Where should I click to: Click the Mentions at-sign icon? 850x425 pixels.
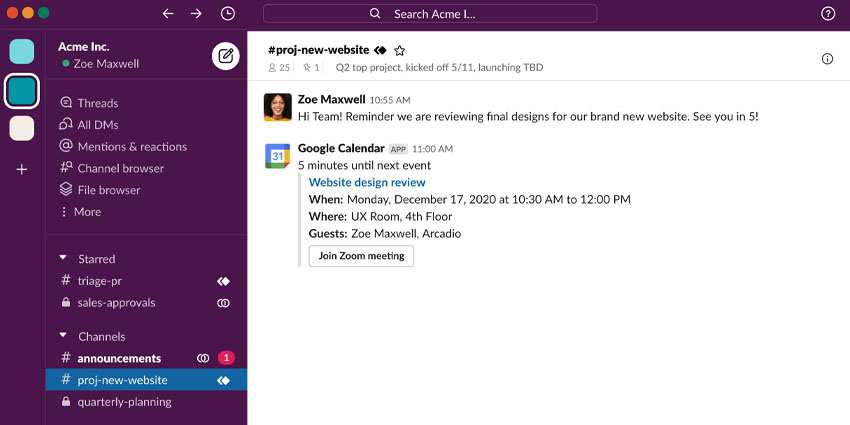click(66, 146)
